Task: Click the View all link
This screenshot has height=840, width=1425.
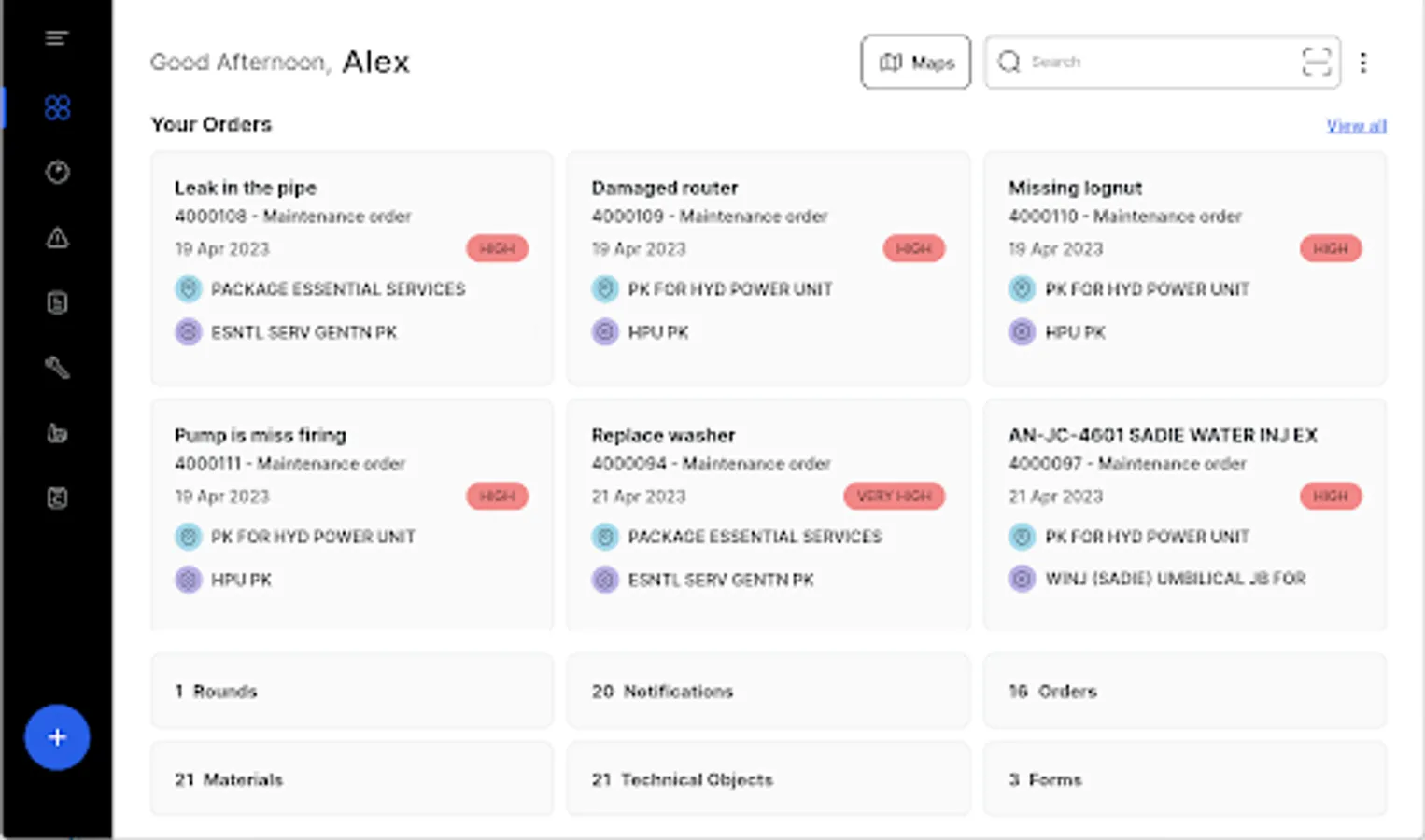Action: [x=1356, y=126]
